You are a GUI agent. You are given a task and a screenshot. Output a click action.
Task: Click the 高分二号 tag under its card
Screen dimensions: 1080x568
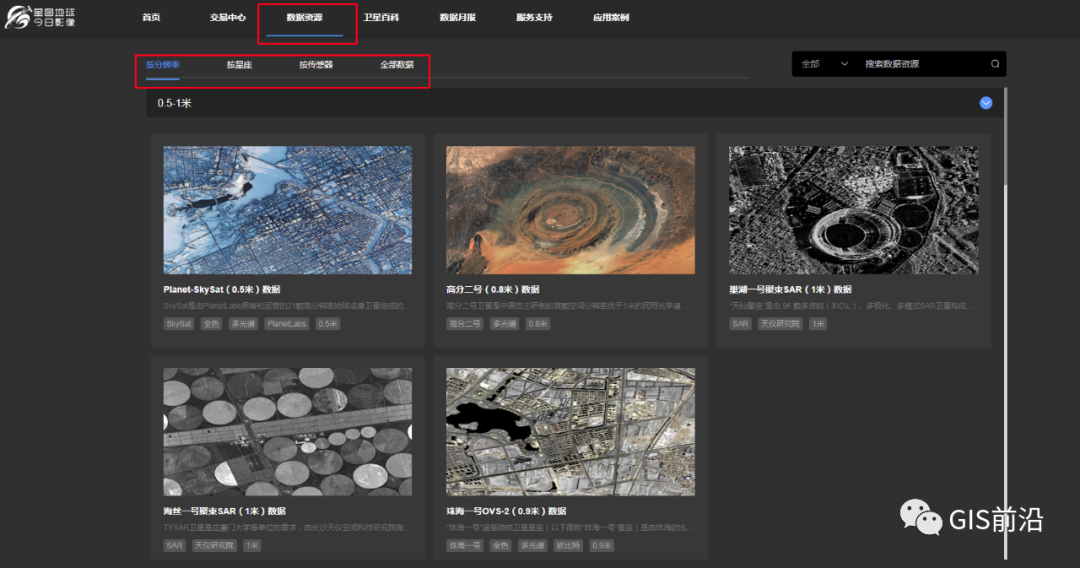tap(465, 324)
